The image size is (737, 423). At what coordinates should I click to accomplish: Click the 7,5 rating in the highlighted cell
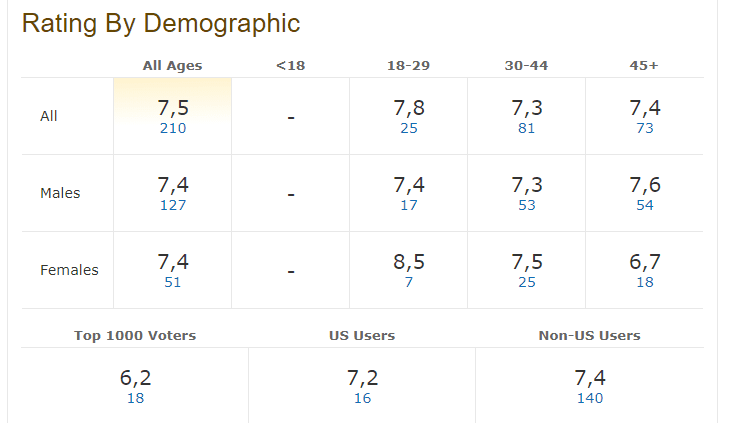(172, 108)
